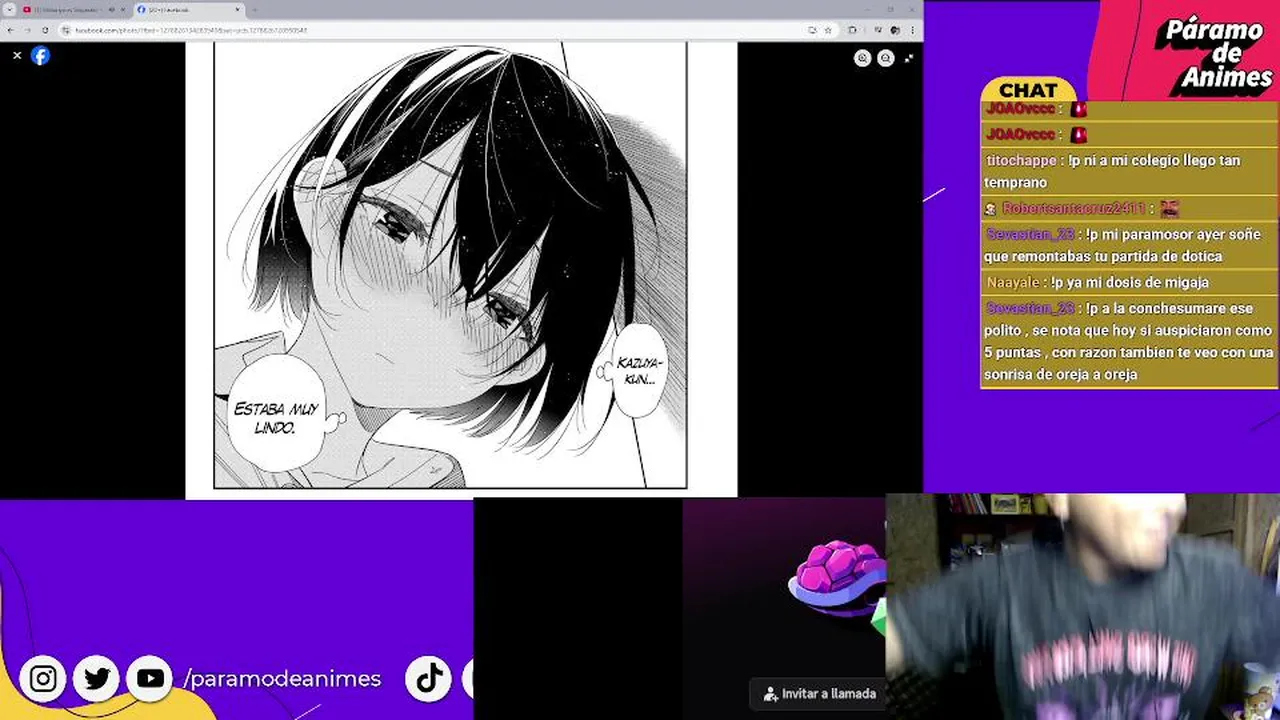Enter fullscreen photo view
This screenshot has height=720, width=1280.
(908, 58)
